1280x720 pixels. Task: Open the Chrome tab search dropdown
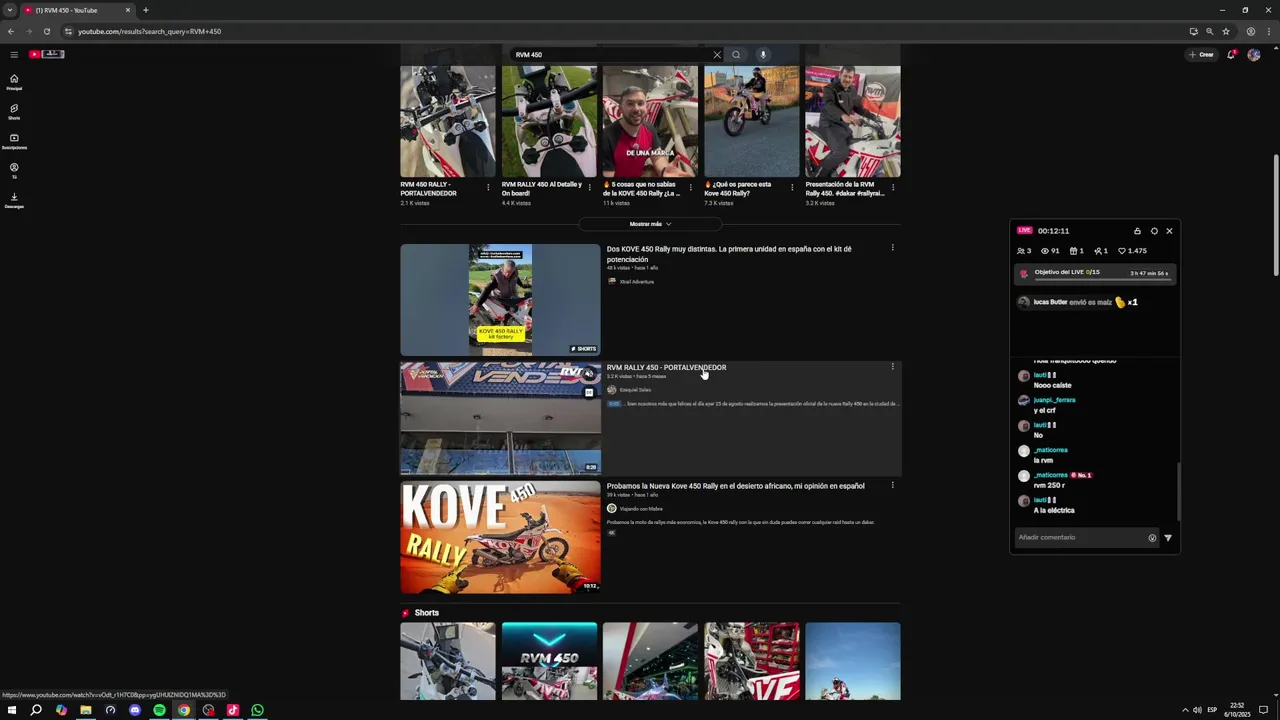(x=10, y=10)
